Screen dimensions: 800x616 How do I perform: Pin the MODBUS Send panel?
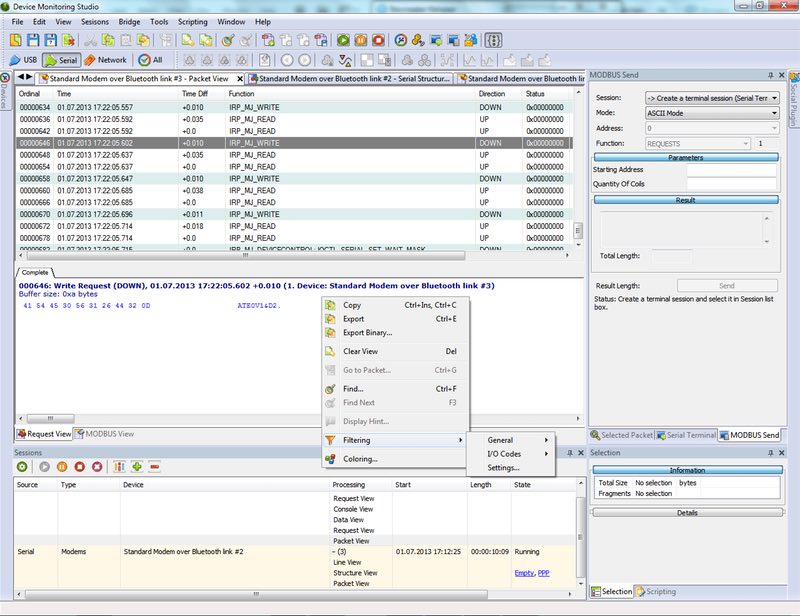770,75
